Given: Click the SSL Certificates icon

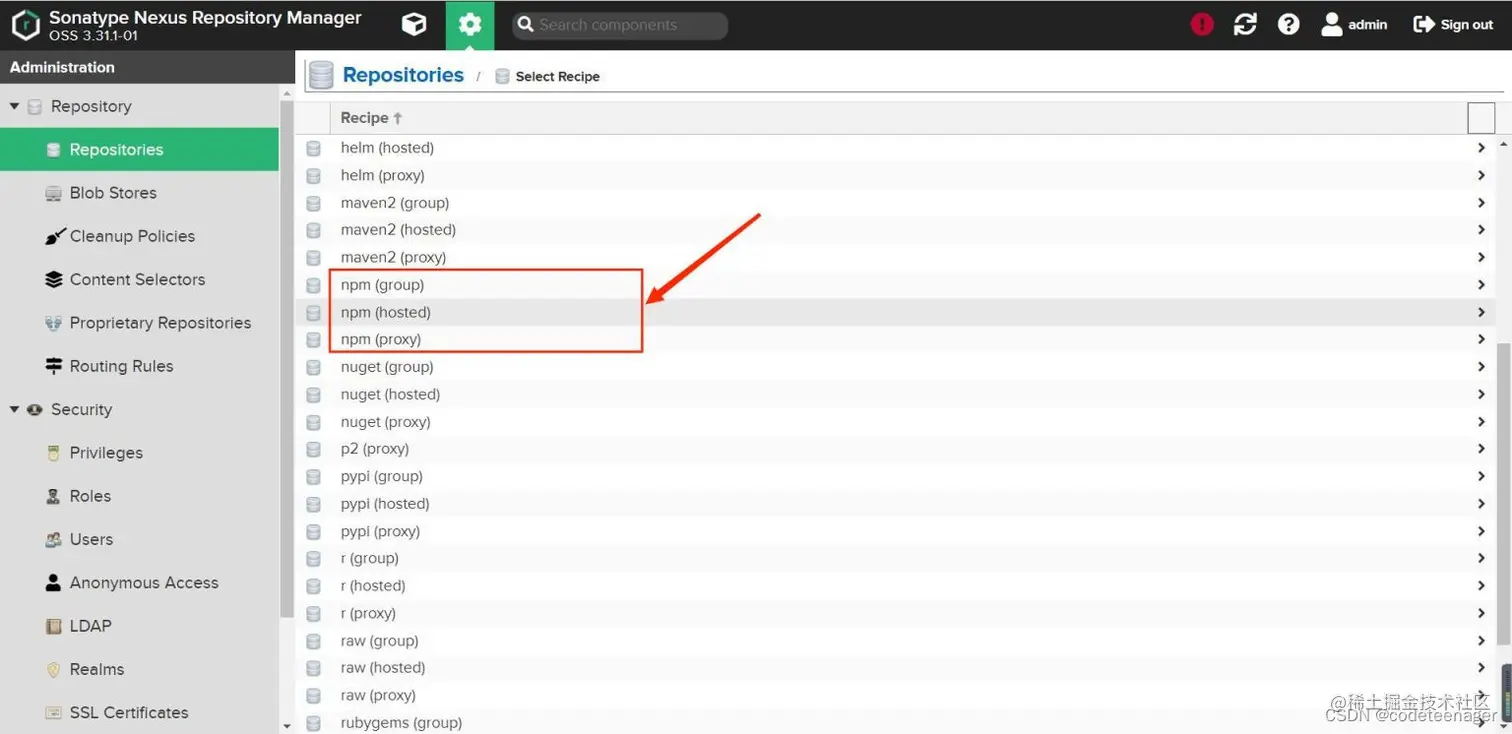Looking at the screenshot, I should [54, 713].
